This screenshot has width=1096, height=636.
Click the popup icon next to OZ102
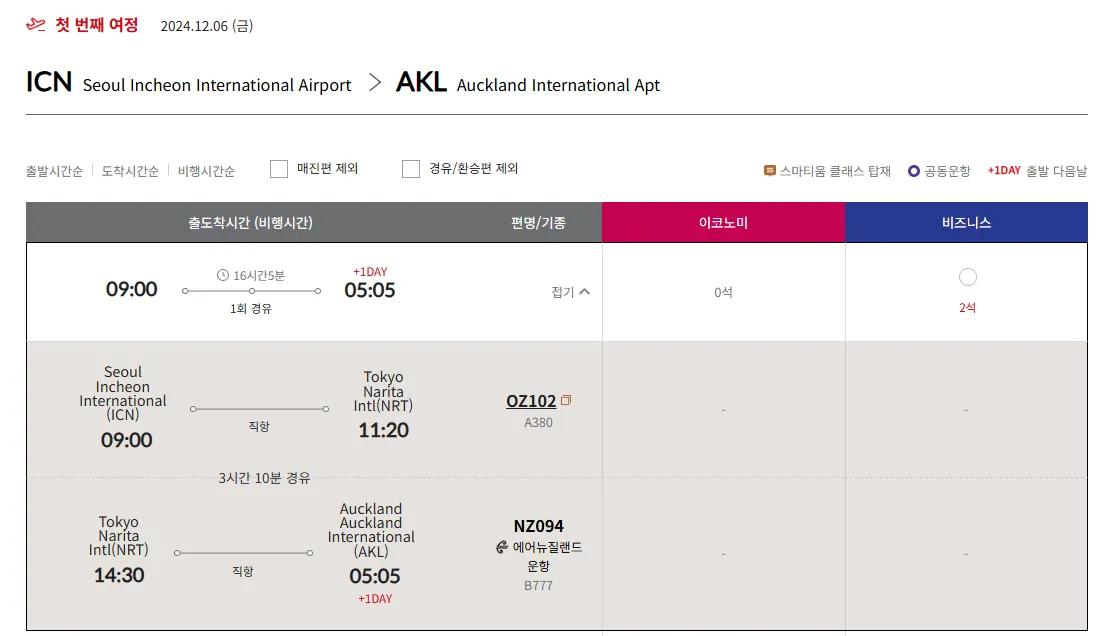point(566,401)
